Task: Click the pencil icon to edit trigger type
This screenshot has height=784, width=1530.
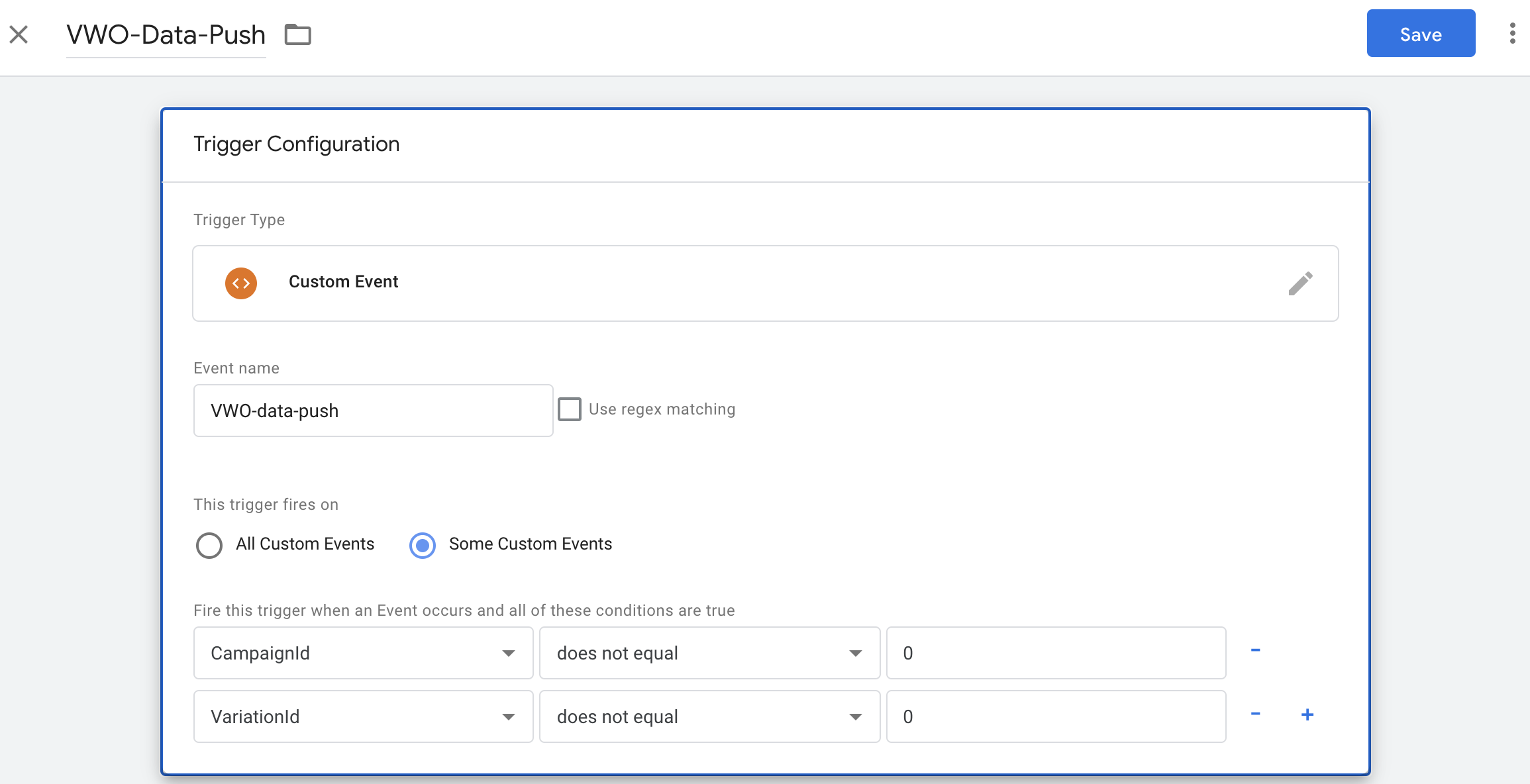Action: 1300,283
